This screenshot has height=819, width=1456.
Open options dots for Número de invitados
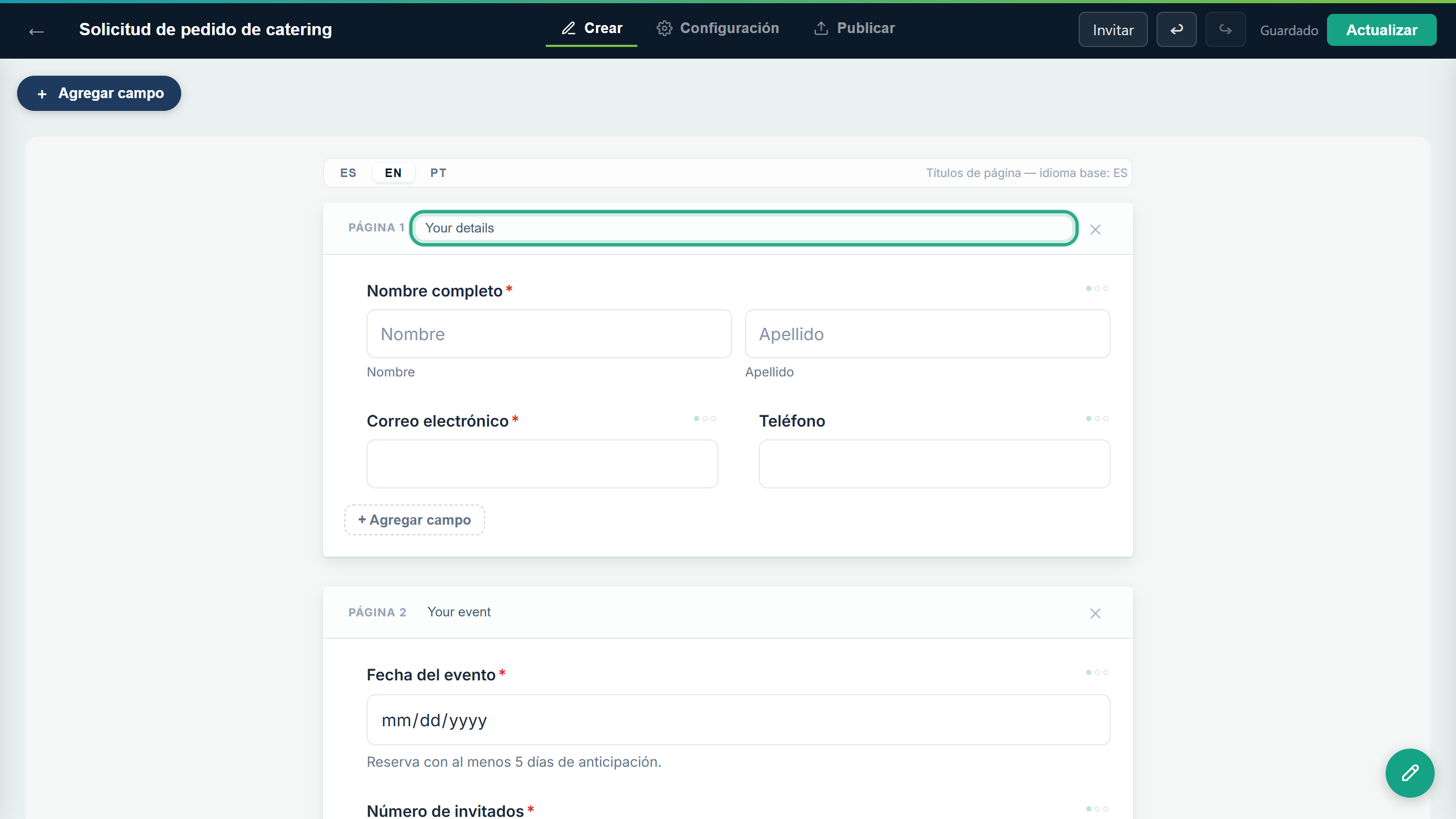point(1097,809)
